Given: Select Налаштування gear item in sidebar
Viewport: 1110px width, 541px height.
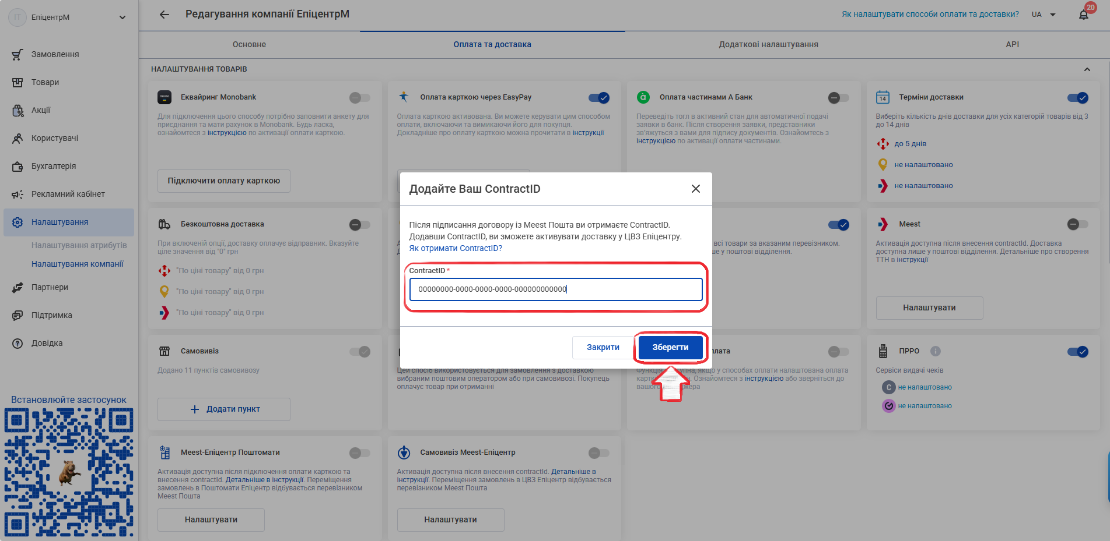Looking at the screenshot, I should pyautogui.click(x=69, y=222).
